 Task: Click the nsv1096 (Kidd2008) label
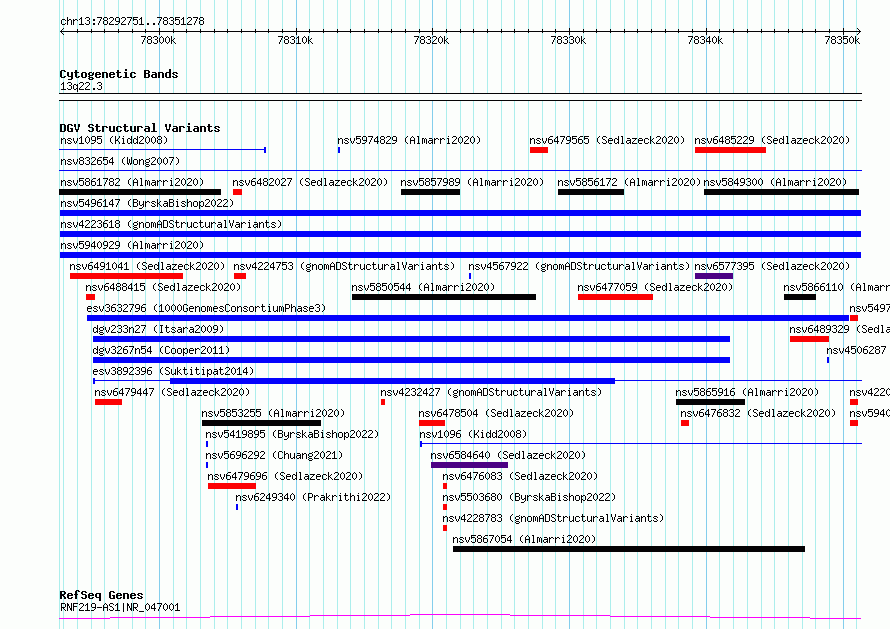coord(473,434)
